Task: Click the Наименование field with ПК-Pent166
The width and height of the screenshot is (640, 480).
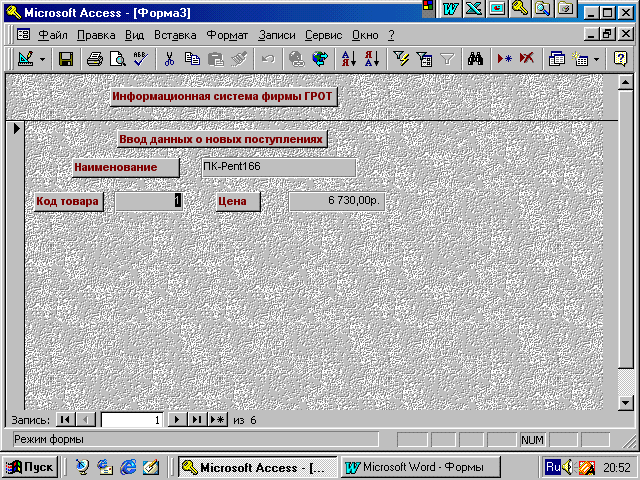Action: point(279,167)
